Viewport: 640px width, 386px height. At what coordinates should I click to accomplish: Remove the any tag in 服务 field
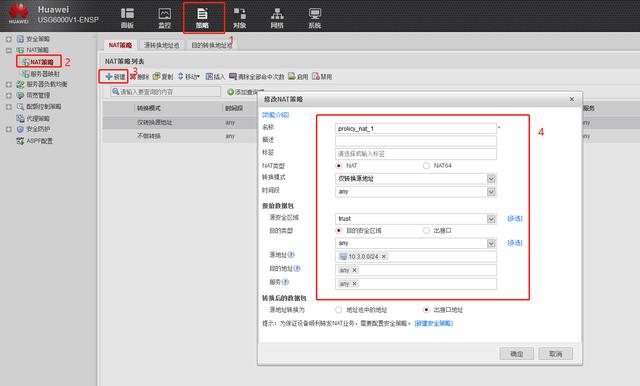[x=354, y=284]
